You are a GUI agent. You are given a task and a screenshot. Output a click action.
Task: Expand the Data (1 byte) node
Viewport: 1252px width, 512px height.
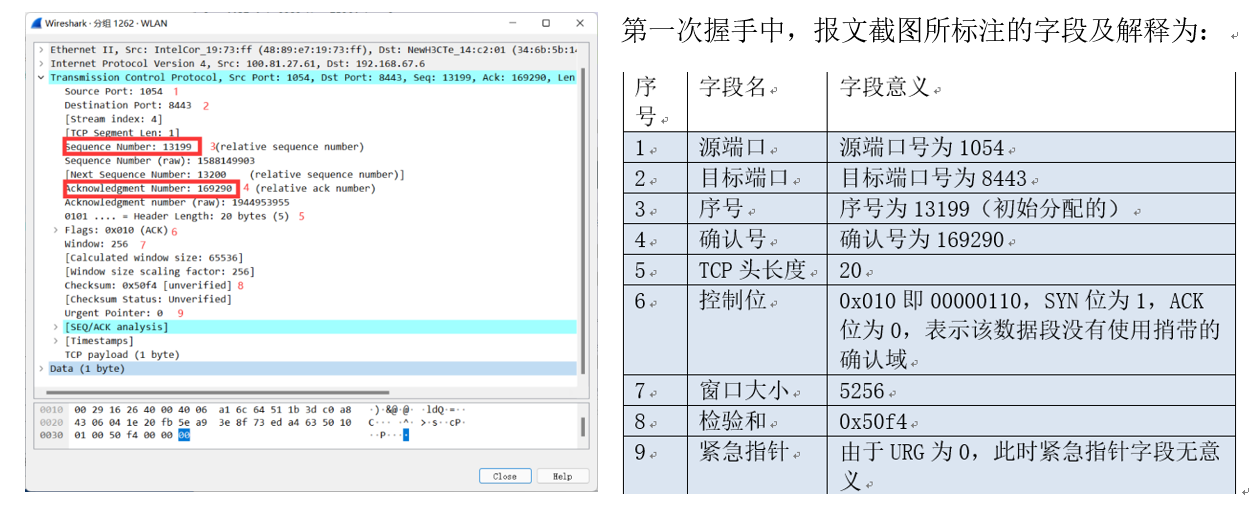(x=41, y=369)
